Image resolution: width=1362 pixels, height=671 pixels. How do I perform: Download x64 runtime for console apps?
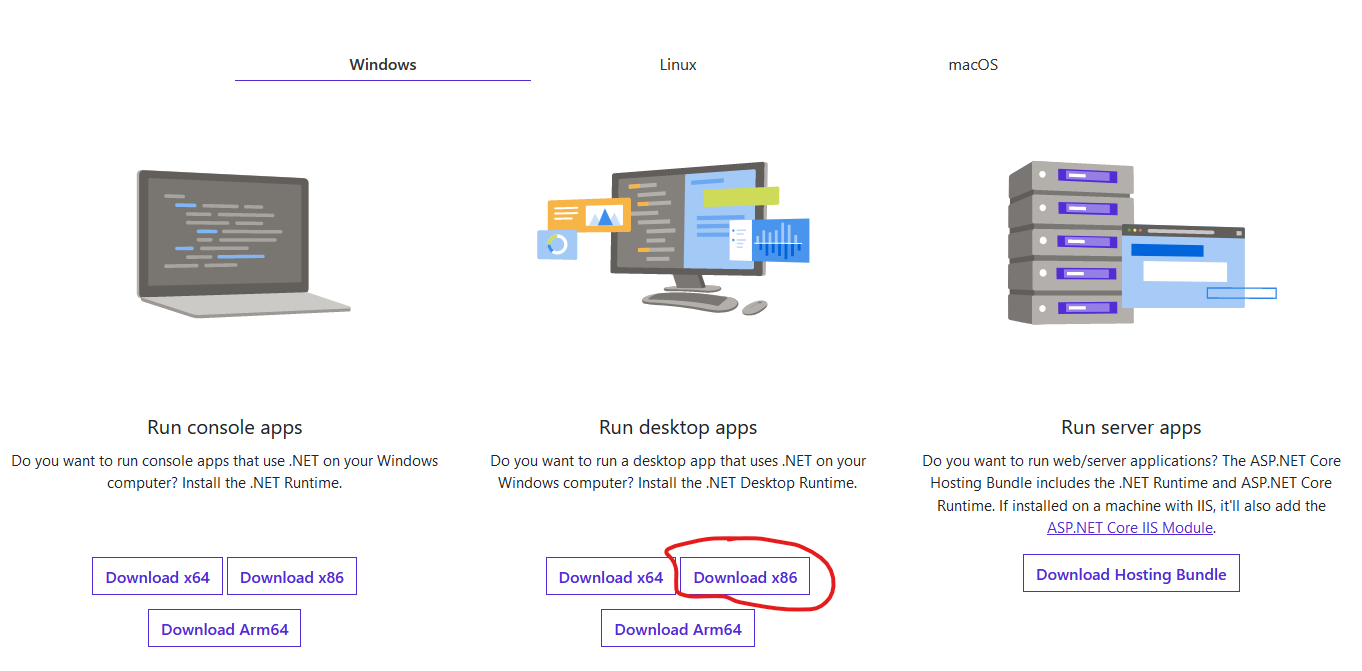click(158, 577)
